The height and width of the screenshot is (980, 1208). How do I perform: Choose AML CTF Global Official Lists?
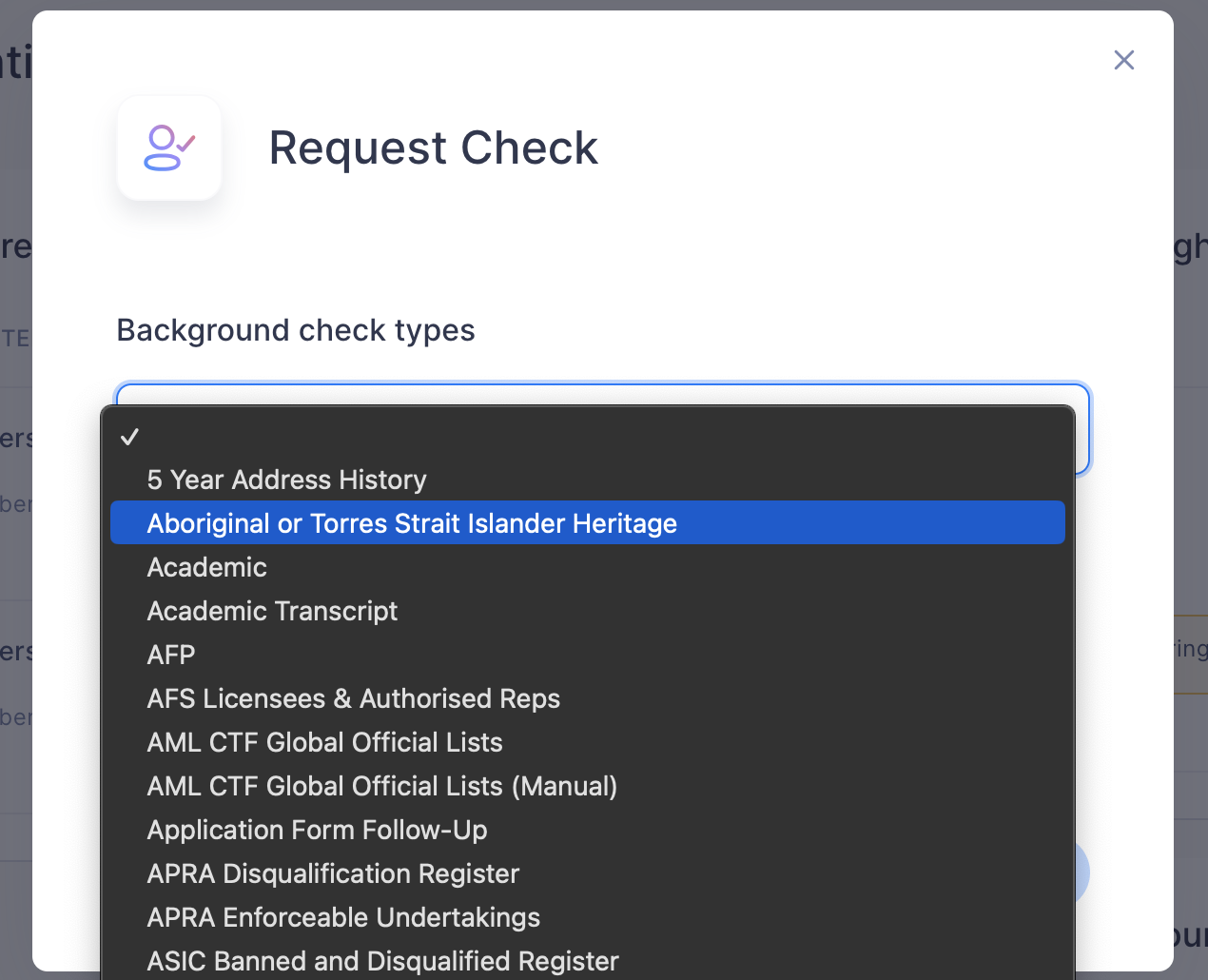(x=324, y=742)
